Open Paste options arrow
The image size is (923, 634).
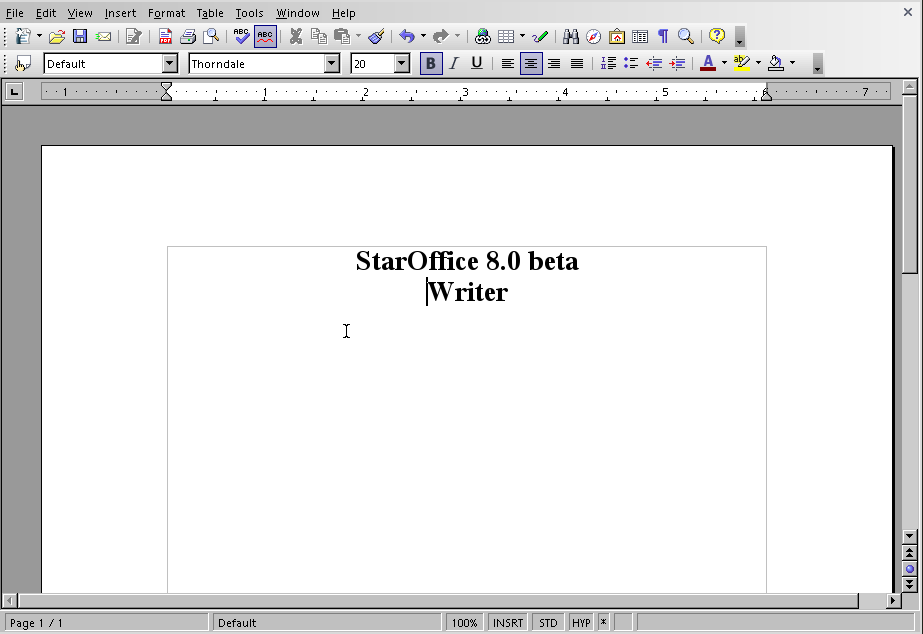[x=358, y=36]
